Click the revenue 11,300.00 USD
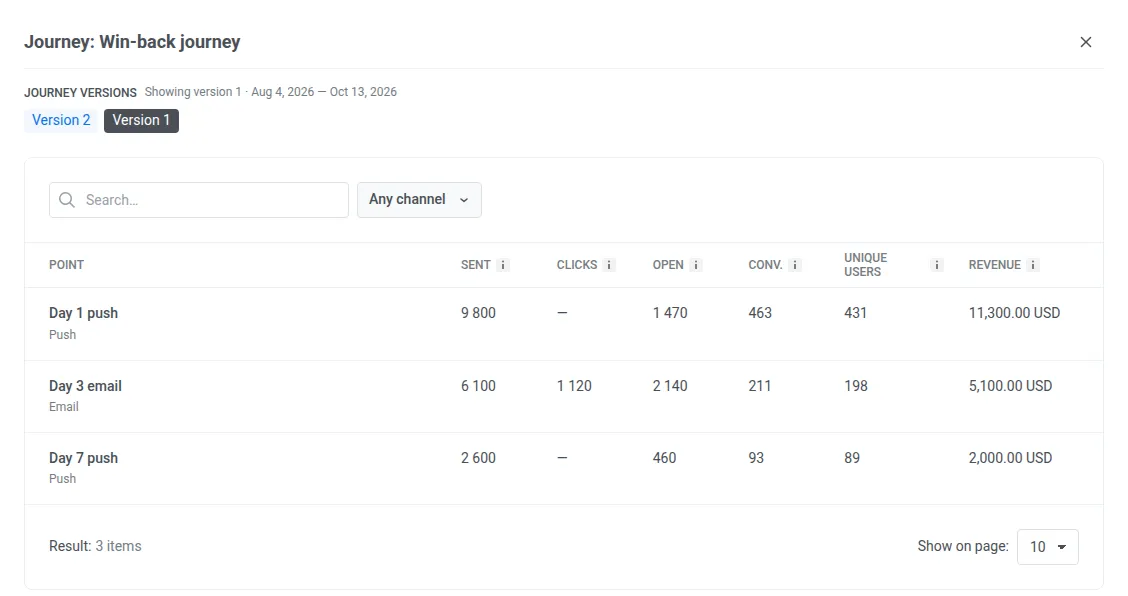The image size is (1128, 596). click(1014, 313)
